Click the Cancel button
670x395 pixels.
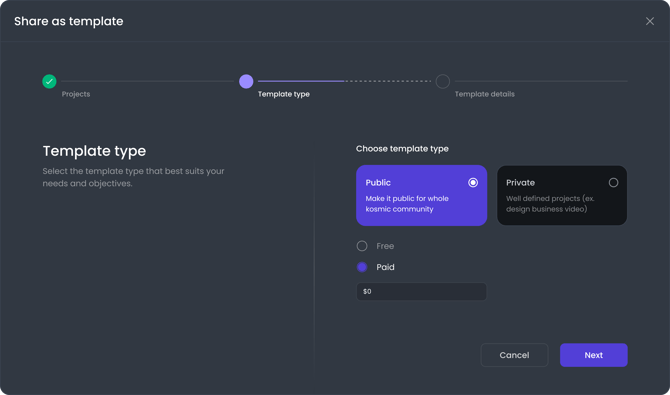coord(514,355)
